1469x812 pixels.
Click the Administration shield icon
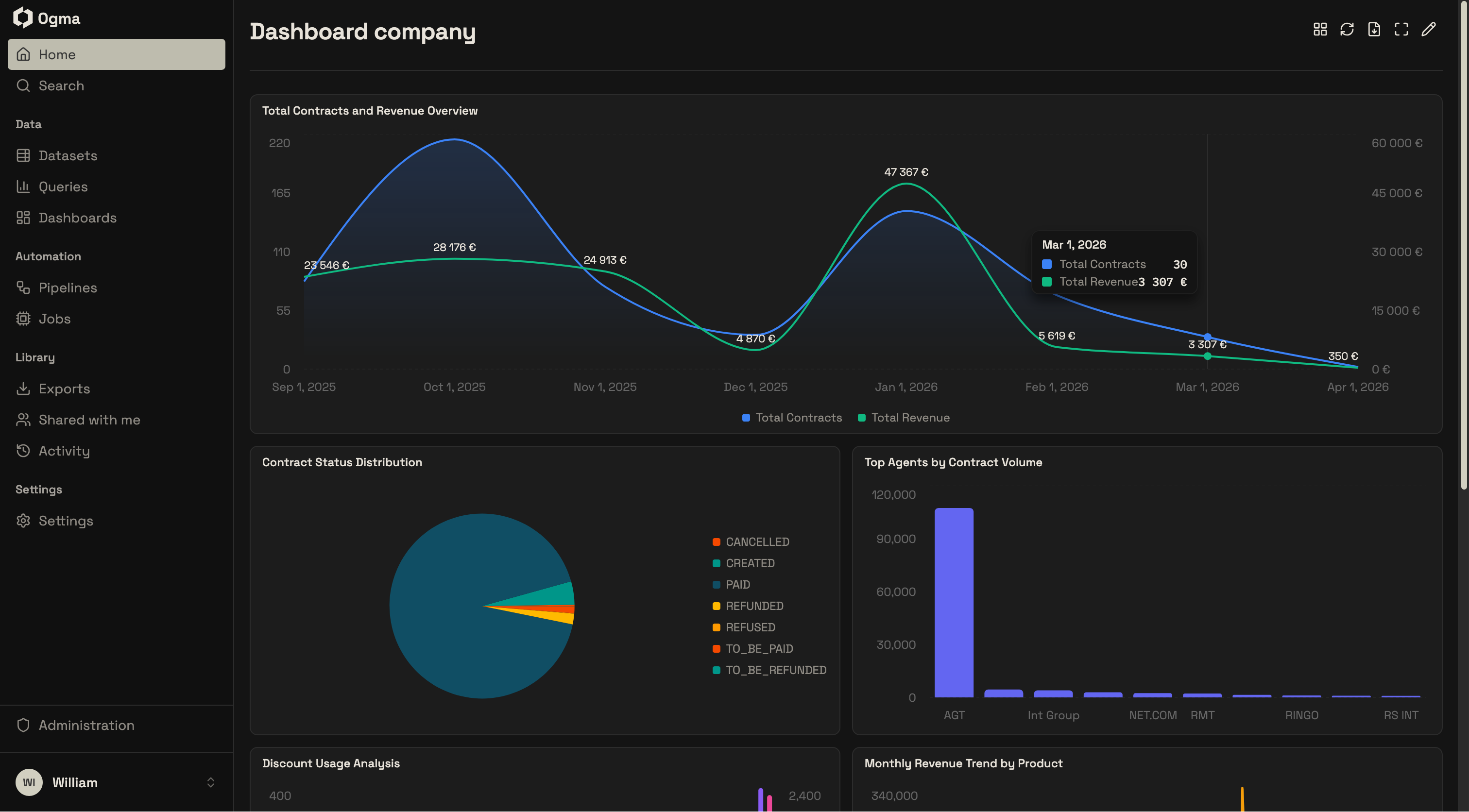tap(23, 725)
